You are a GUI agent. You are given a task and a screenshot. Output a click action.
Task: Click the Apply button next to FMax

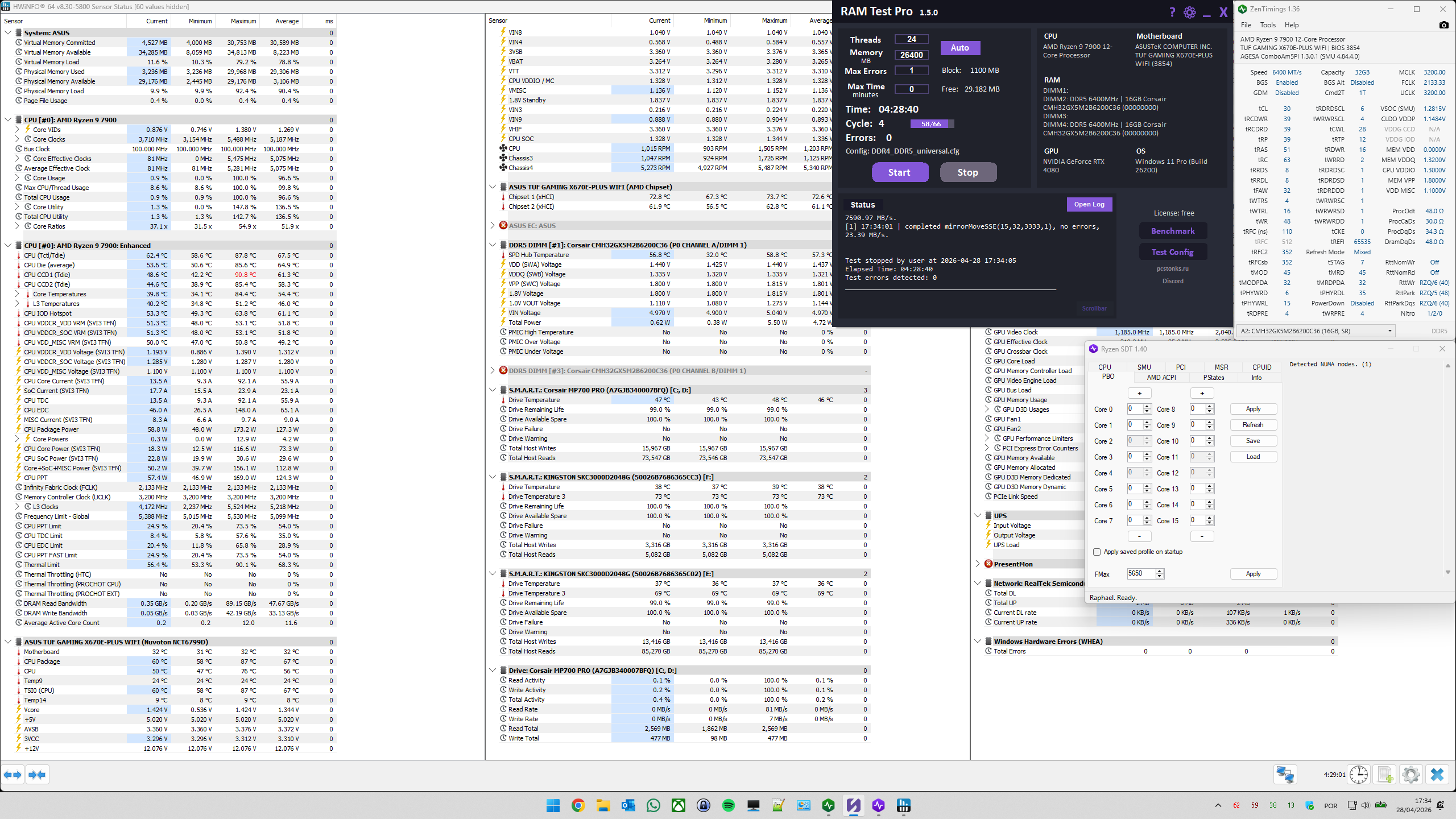pos(1253,574)
